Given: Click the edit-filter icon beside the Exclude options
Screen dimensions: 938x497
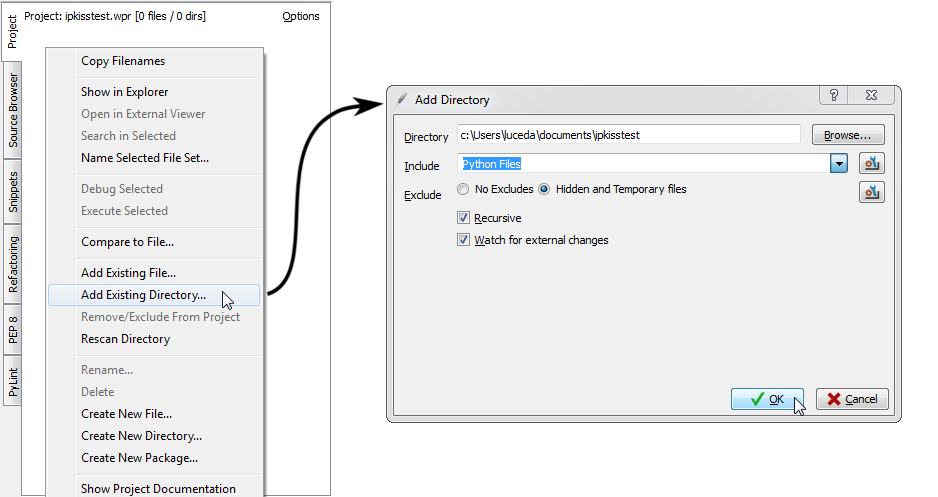Looking at the screenshot, I should (871, 192).
